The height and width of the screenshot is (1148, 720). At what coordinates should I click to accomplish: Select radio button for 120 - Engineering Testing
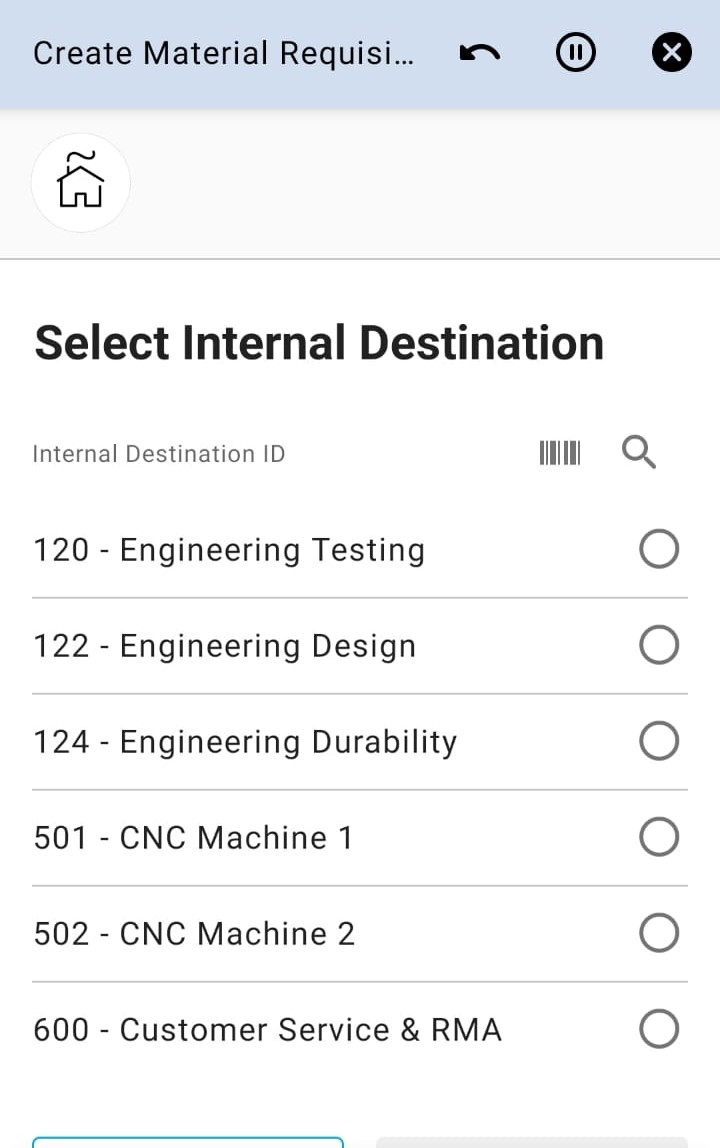659,549
